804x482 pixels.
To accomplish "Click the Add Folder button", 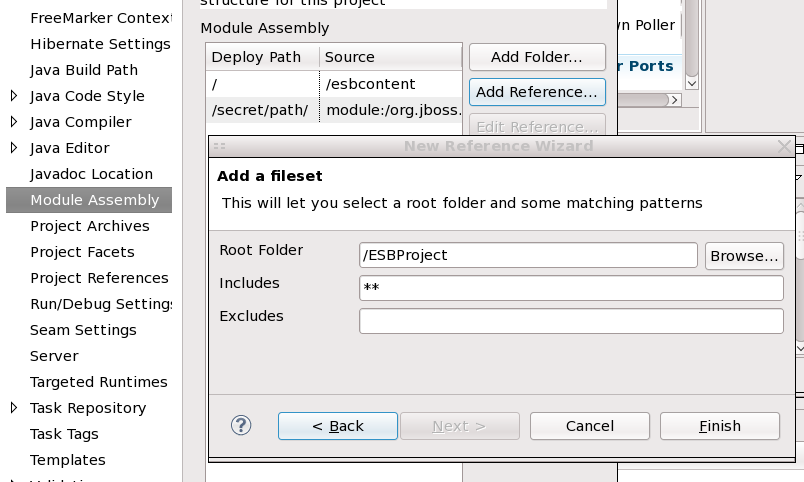I will click(537, 57).
